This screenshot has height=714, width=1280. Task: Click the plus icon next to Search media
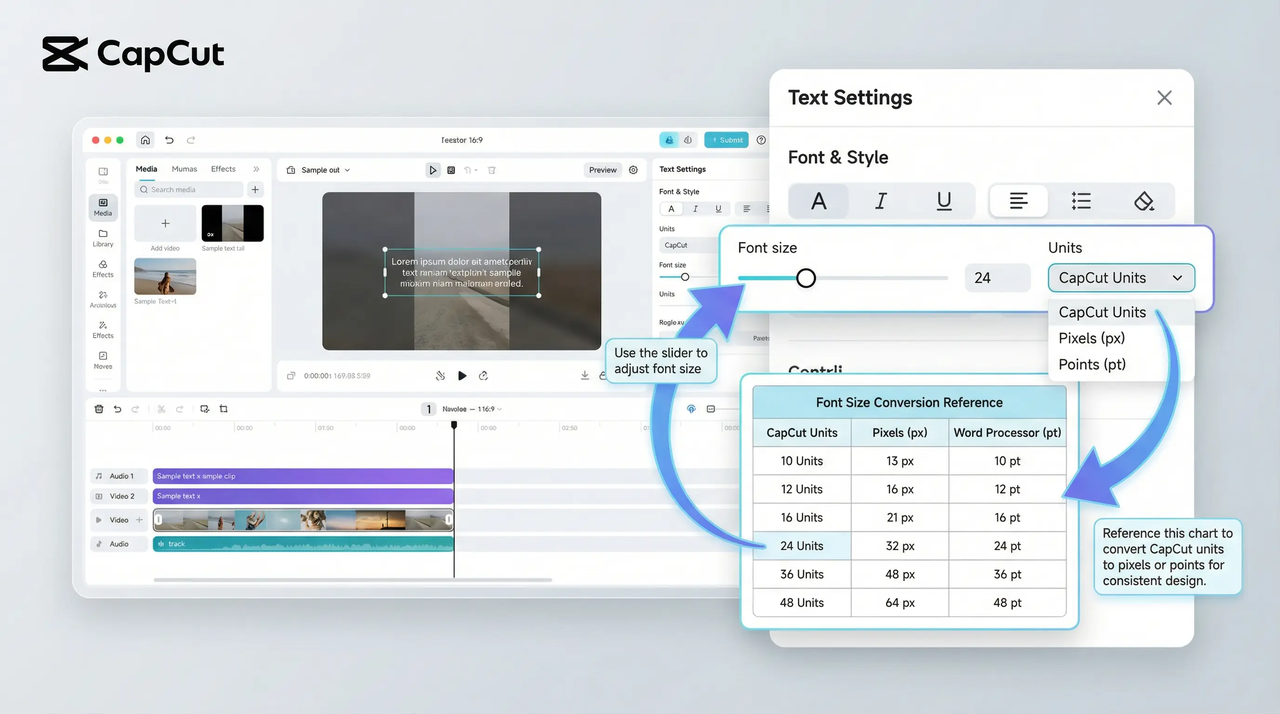point(255,189)
